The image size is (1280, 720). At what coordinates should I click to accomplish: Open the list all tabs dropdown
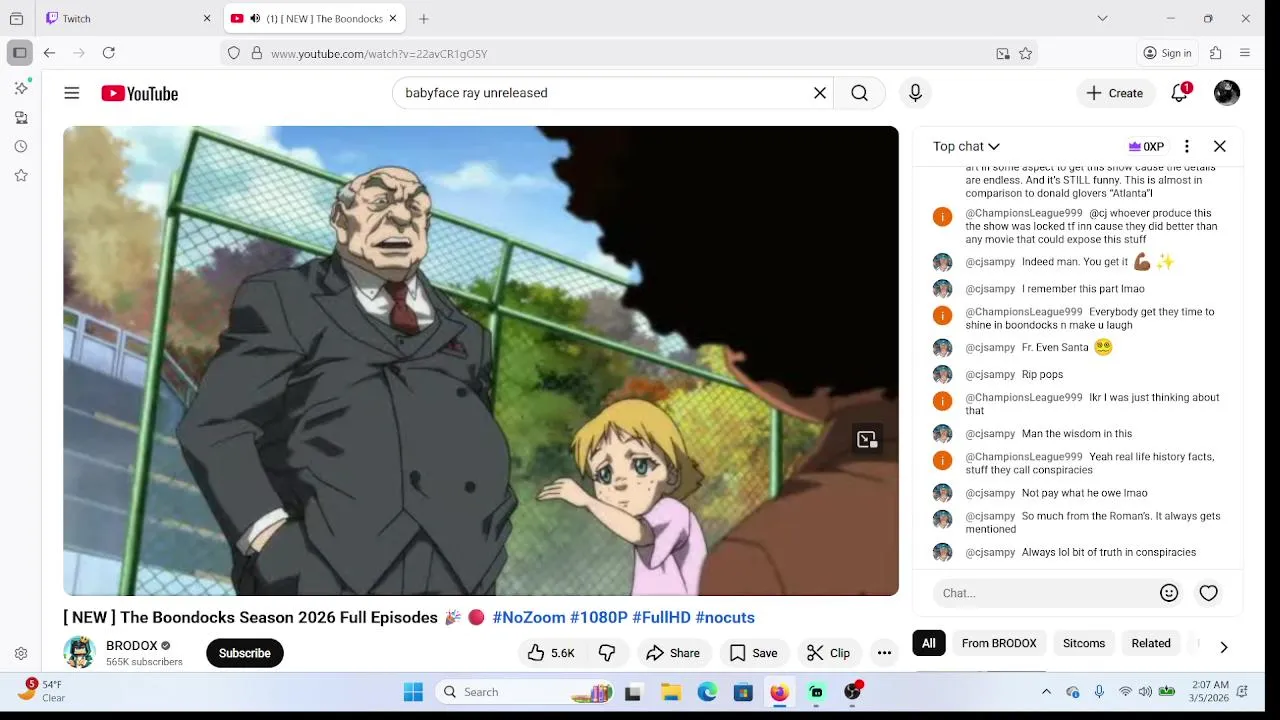tap(1102, 18)
